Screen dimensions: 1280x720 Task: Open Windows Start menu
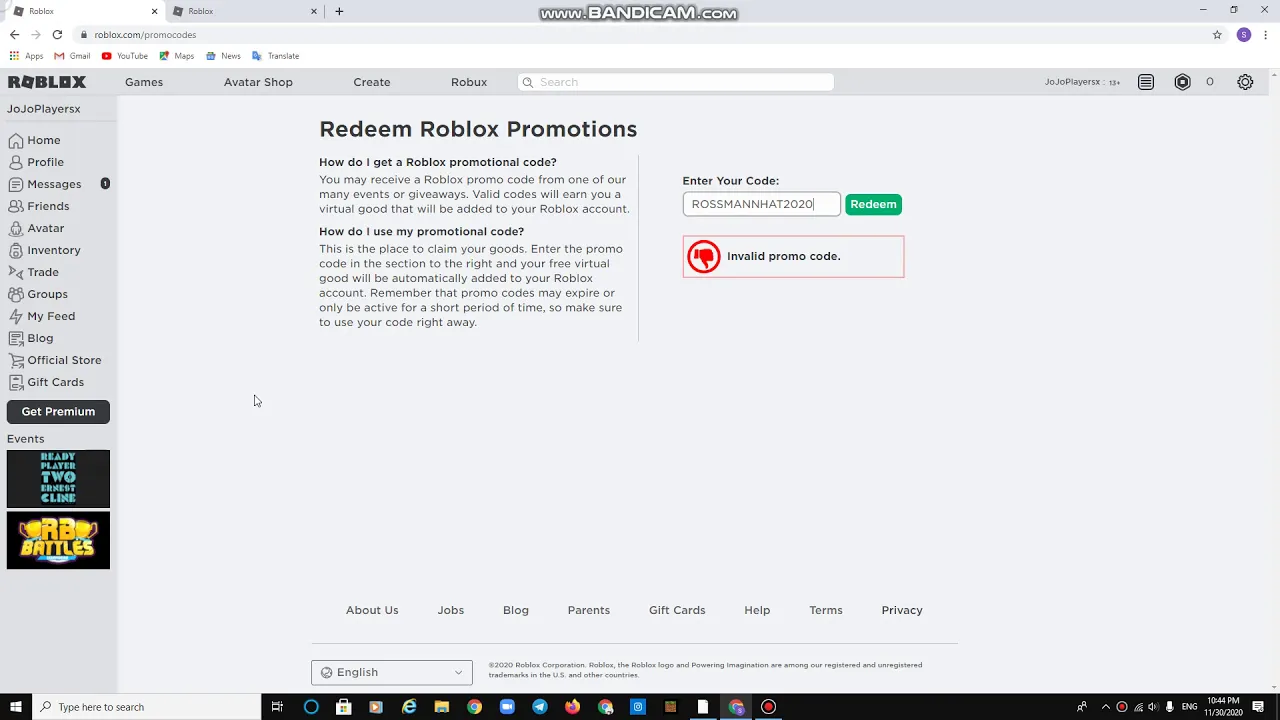pos(15,707)
